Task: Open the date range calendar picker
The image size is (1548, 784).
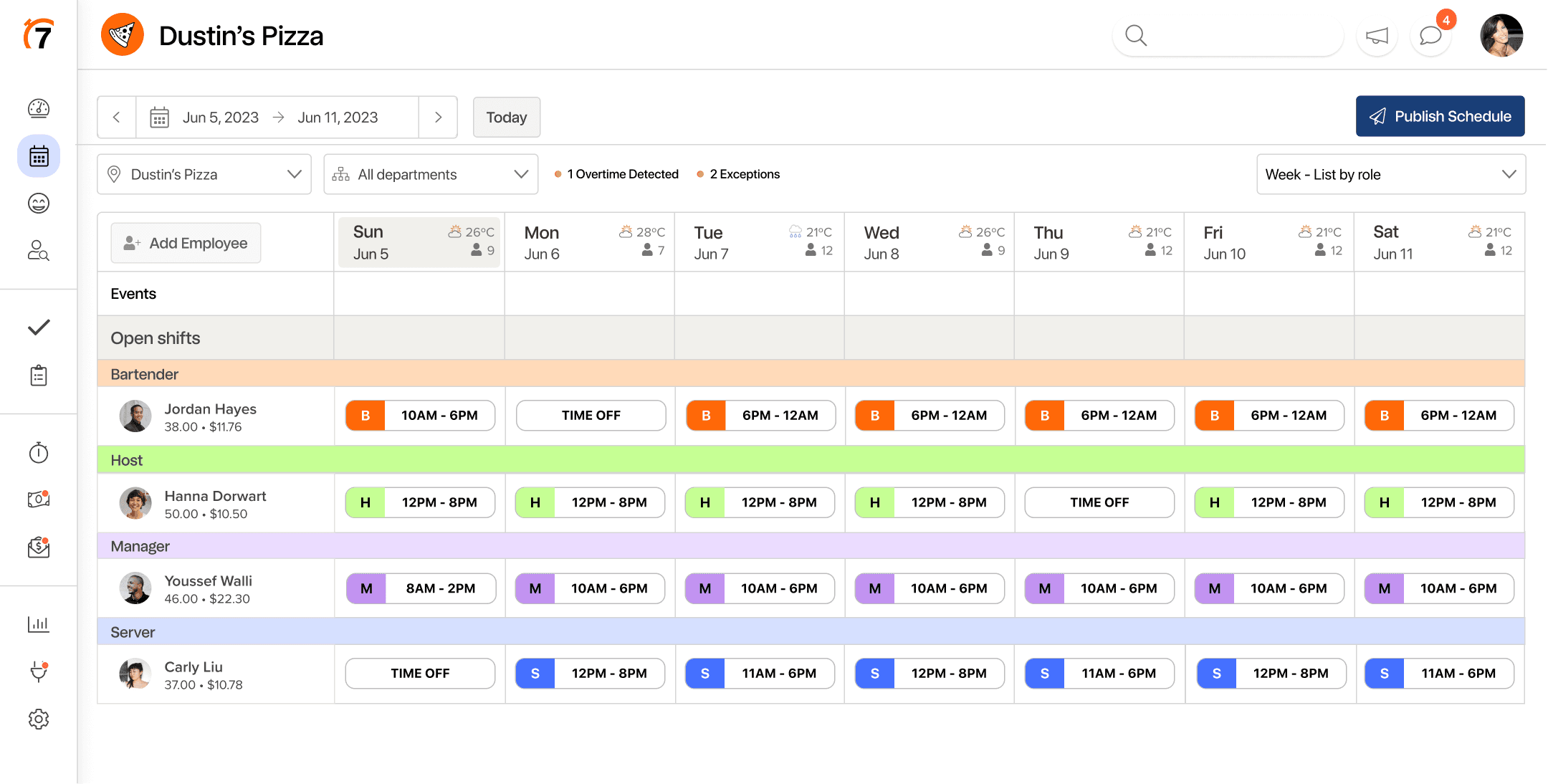Action: 277,117
